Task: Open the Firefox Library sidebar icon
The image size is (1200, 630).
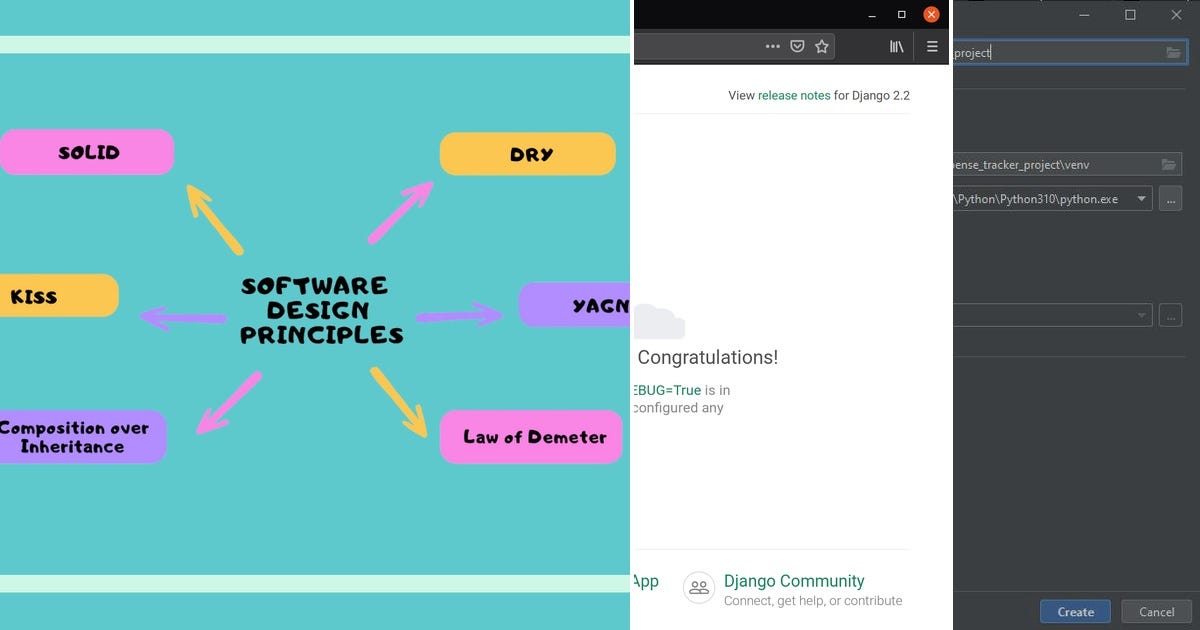Action: click(x=896, y=46)
